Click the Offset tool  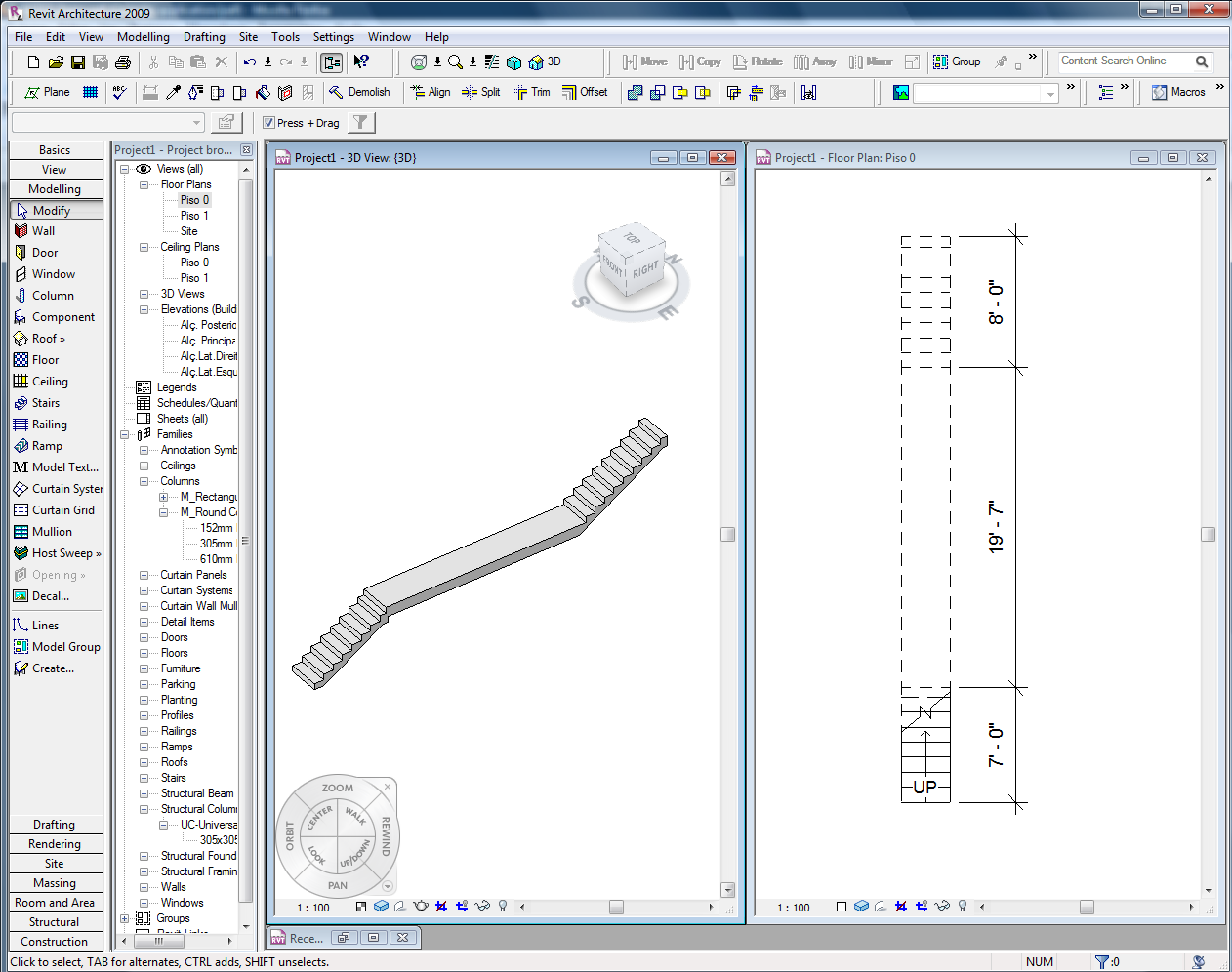pos(585,92)
